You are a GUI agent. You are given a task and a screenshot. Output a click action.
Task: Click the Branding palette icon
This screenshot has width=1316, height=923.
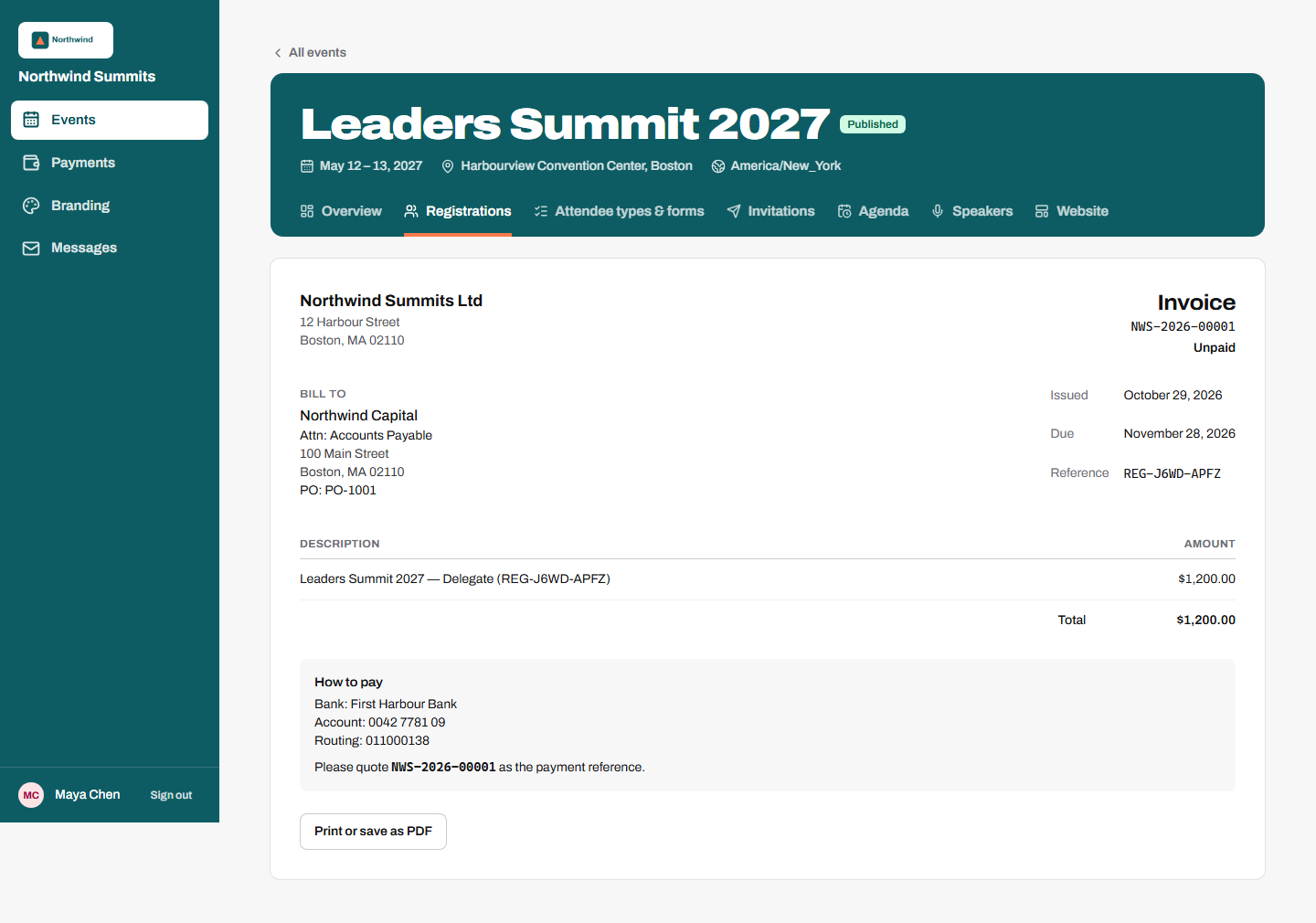31,206
